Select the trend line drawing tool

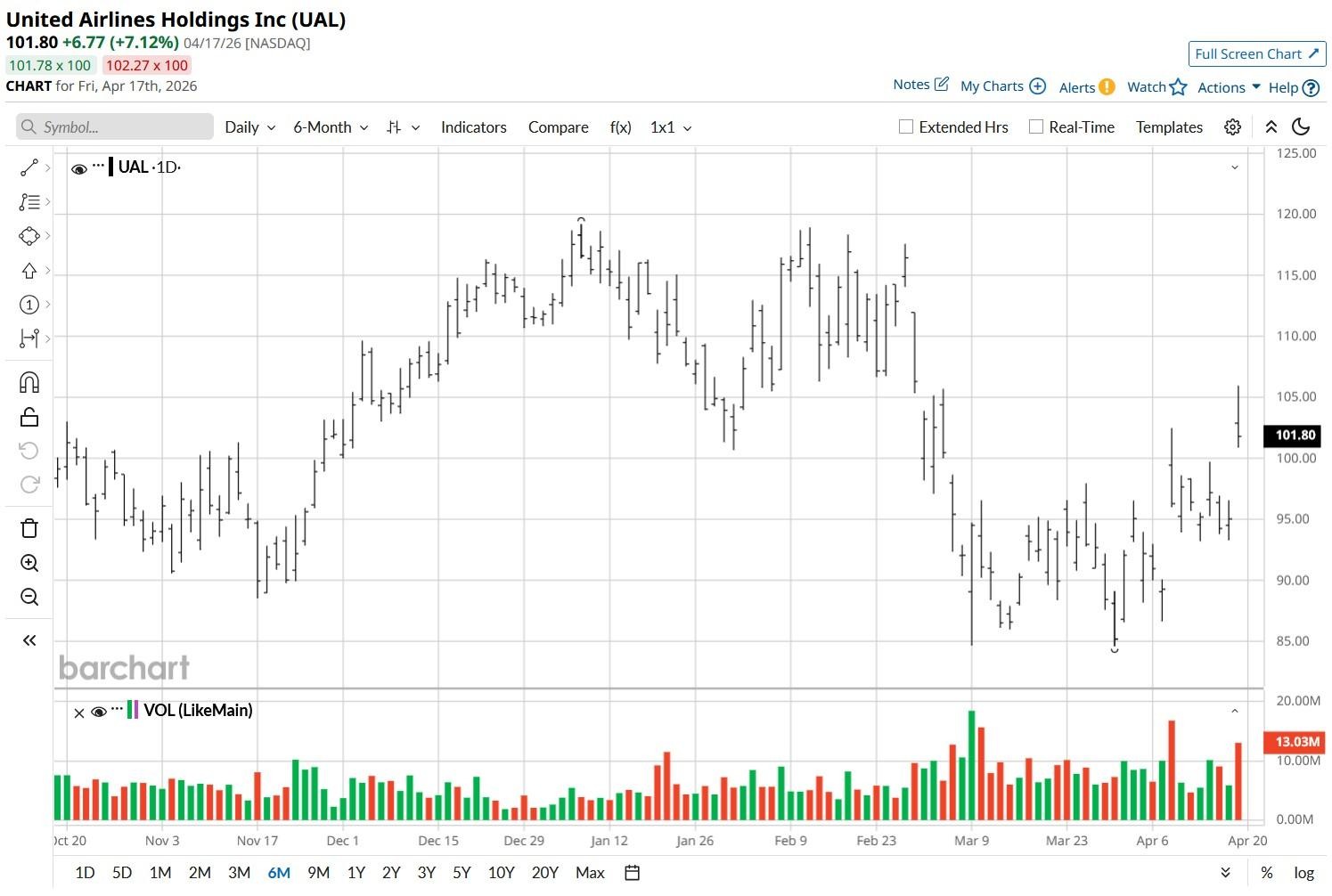tap(29, 167)
